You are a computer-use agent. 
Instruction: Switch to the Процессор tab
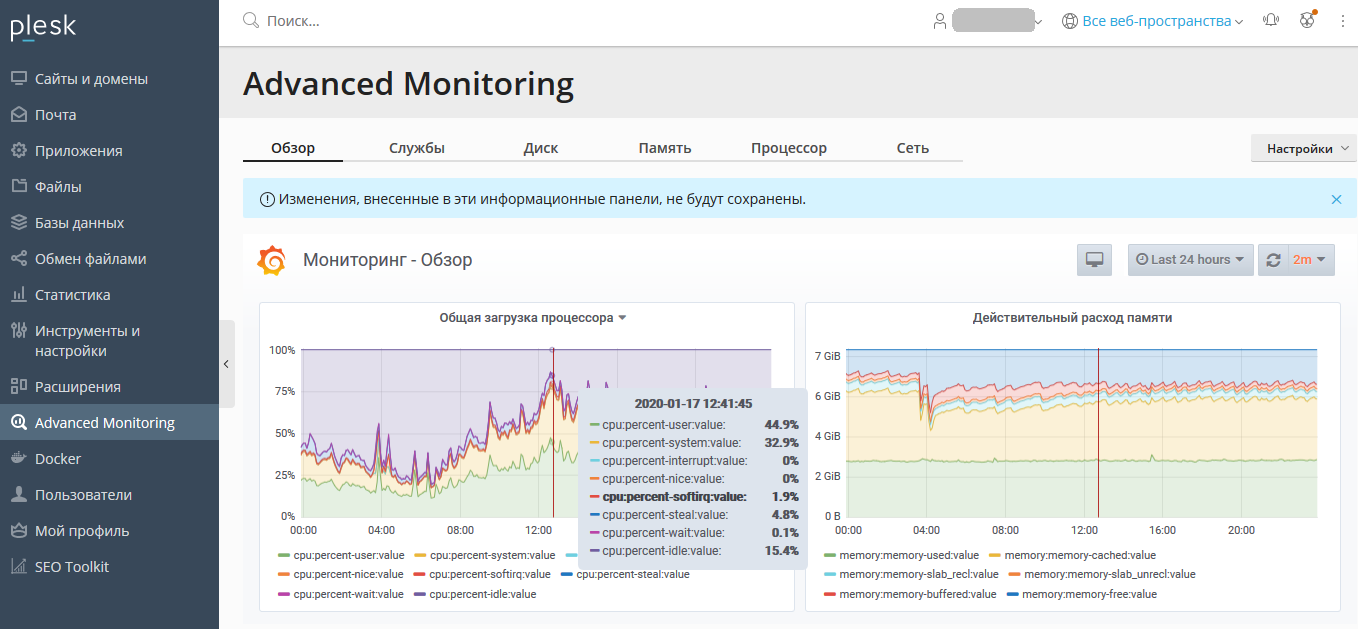click(789, 148)
